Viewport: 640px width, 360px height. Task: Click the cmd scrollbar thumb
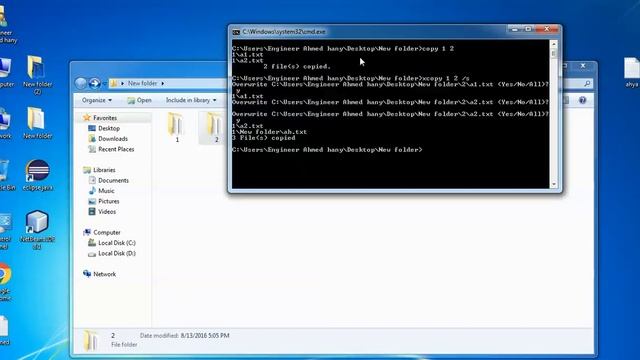click(554, 53)
